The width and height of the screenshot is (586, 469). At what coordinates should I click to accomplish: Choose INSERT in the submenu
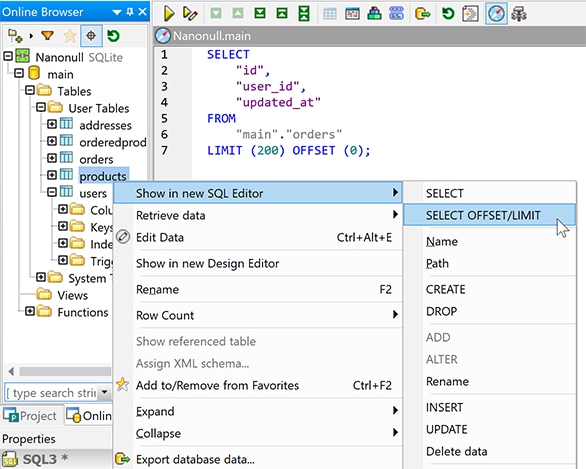pos(490,407)
